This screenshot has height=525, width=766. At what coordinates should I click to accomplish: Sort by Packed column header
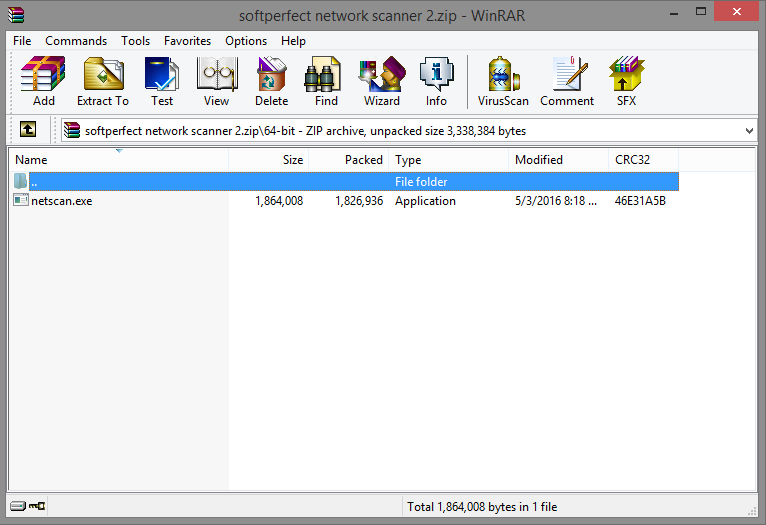(x=348, y=160)
